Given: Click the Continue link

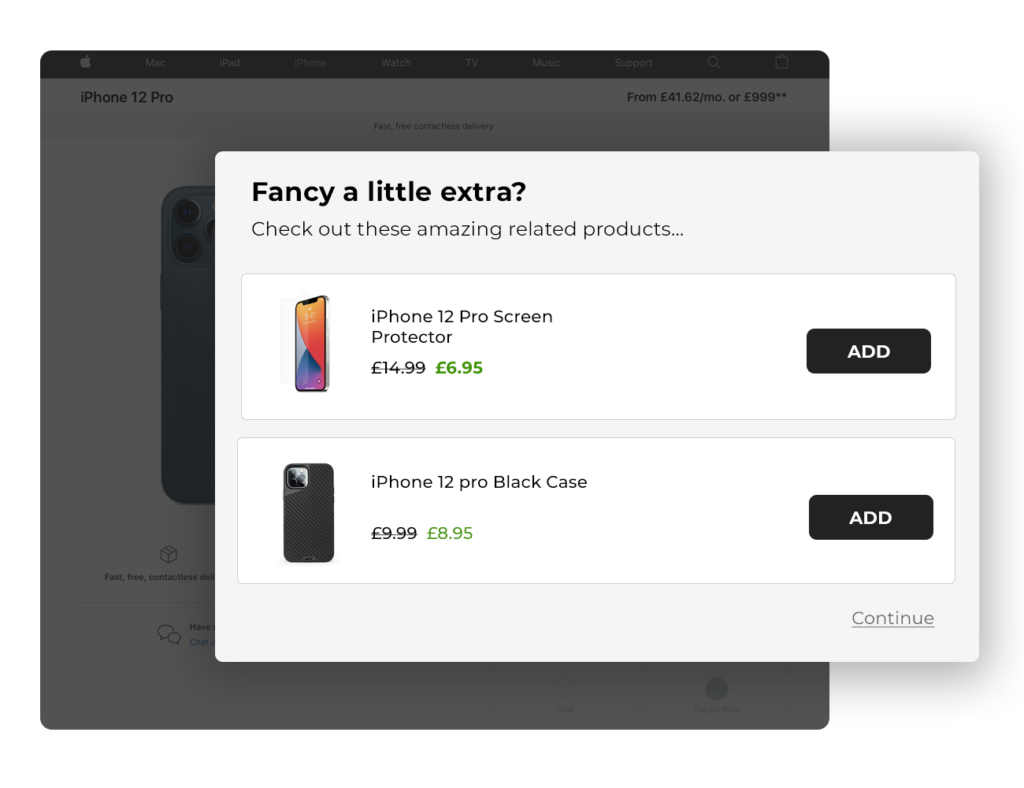Looking at the screenshot, I should (x=892, y=618).
